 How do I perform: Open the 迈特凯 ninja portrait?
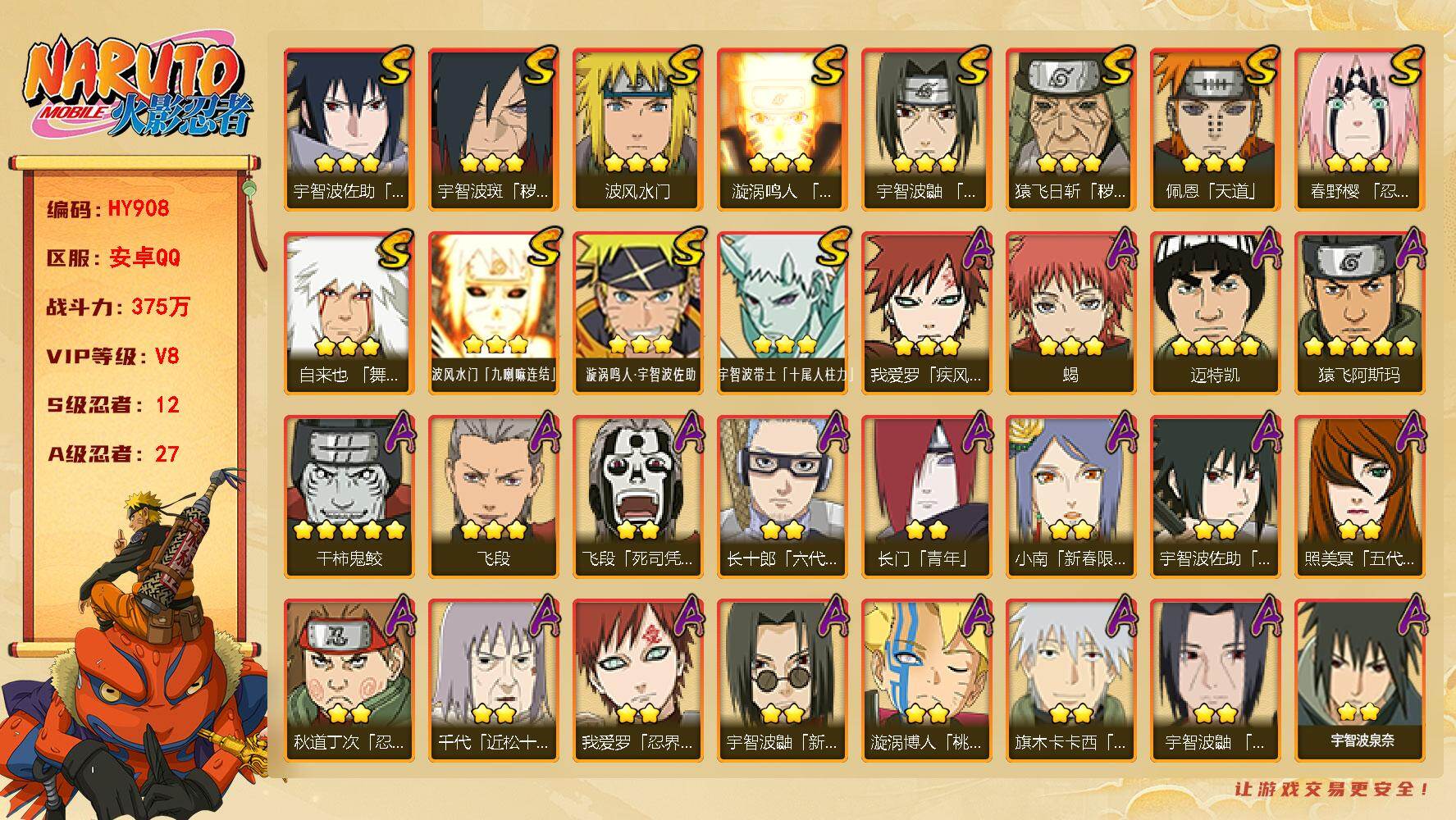[x=1215, y=312]
